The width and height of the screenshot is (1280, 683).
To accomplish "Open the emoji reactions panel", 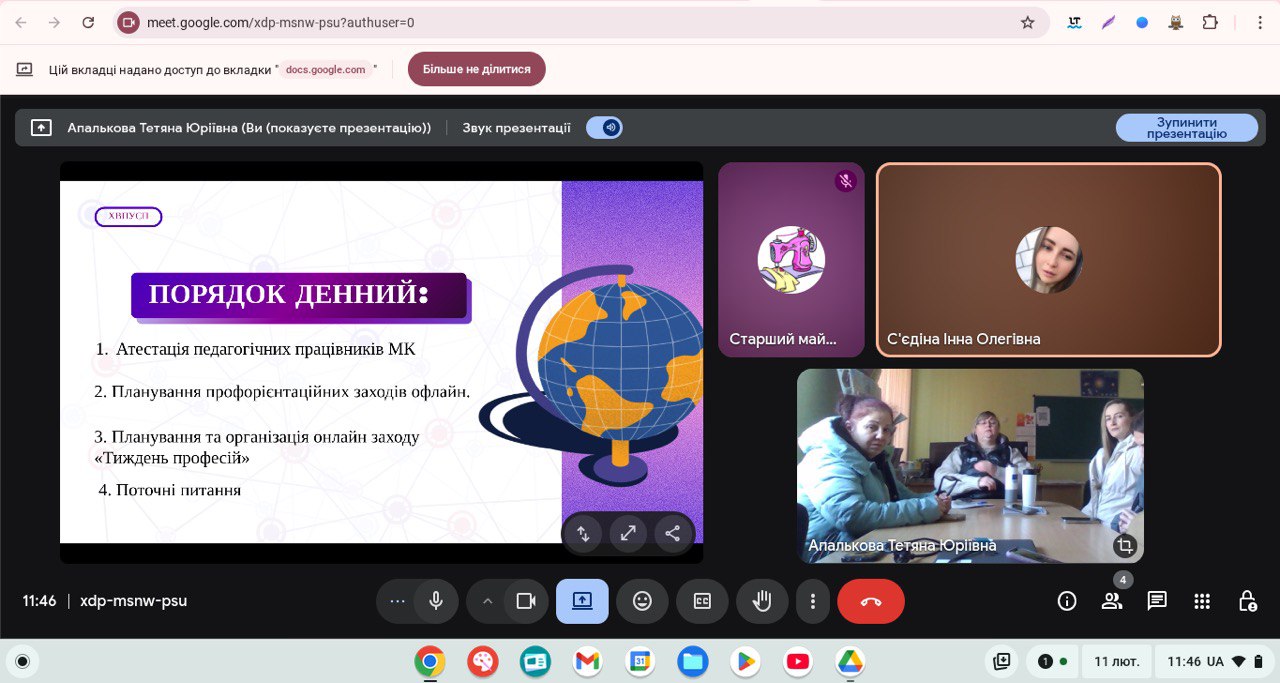I will click(x=642, y=601).
